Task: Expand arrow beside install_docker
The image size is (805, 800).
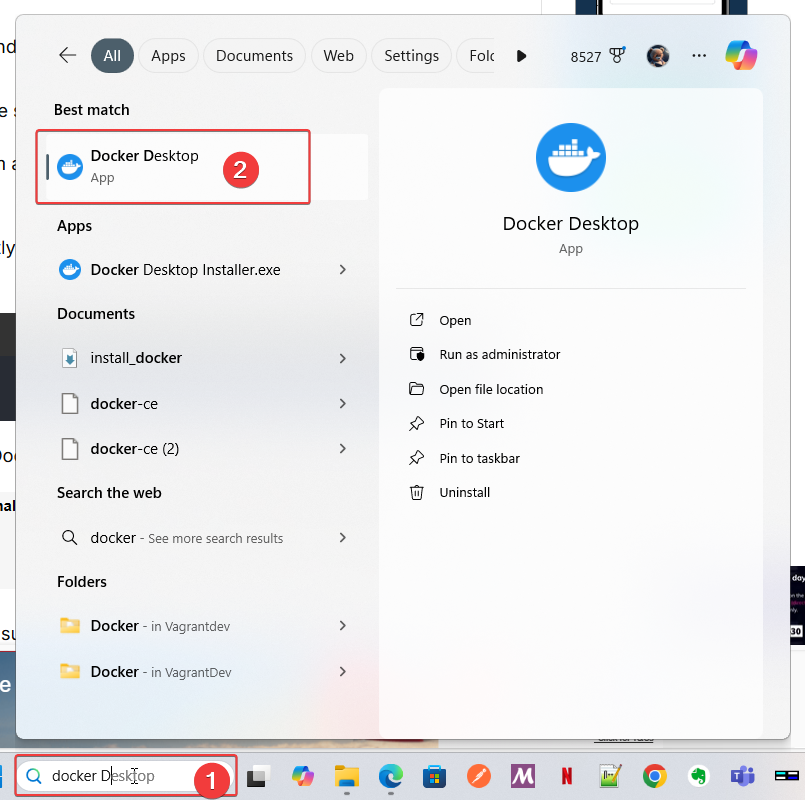Action: [x=342, y=358]
